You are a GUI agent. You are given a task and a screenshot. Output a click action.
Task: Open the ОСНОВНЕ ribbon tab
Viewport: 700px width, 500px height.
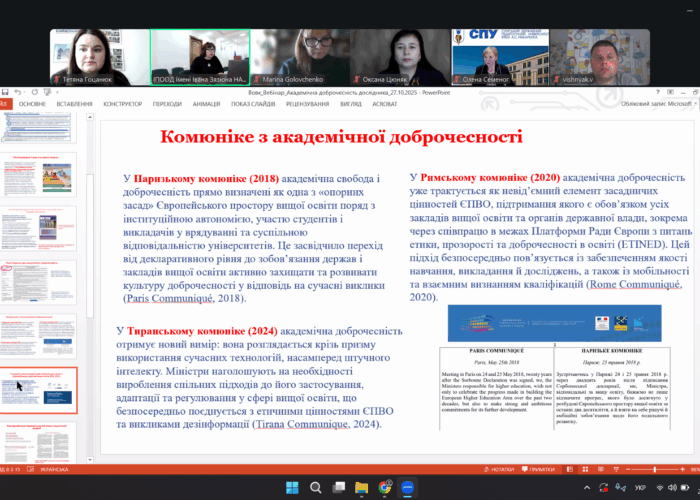coord(32,103)
